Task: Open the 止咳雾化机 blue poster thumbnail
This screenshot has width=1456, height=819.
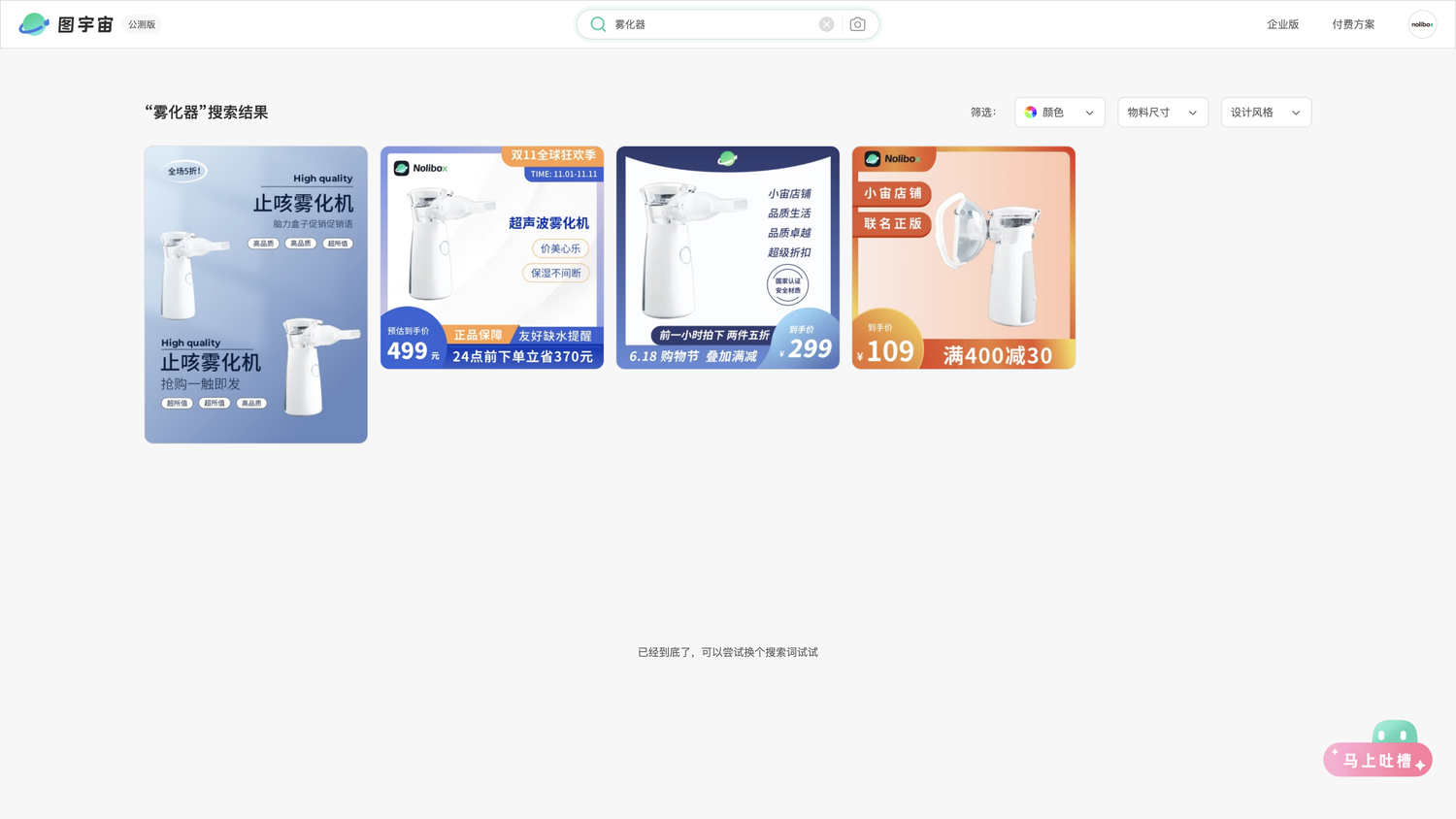Action: pos(256,295)
